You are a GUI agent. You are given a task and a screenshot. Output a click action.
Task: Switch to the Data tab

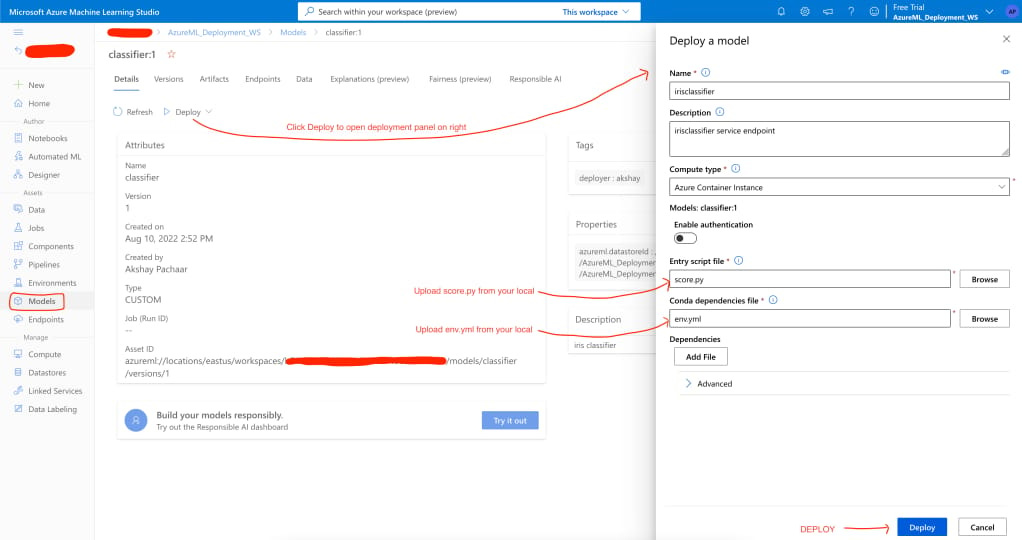pyautogui.click(x=304, y=79)
